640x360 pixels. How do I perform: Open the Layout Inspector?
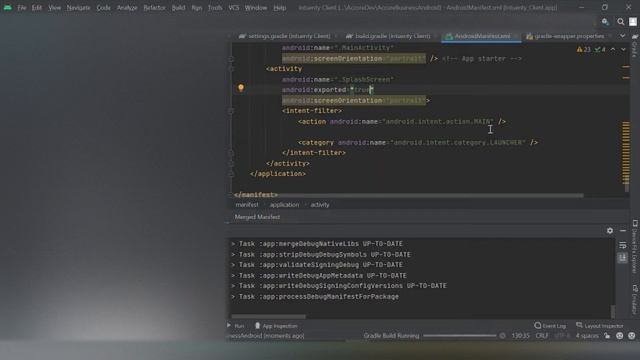point(600,326)
